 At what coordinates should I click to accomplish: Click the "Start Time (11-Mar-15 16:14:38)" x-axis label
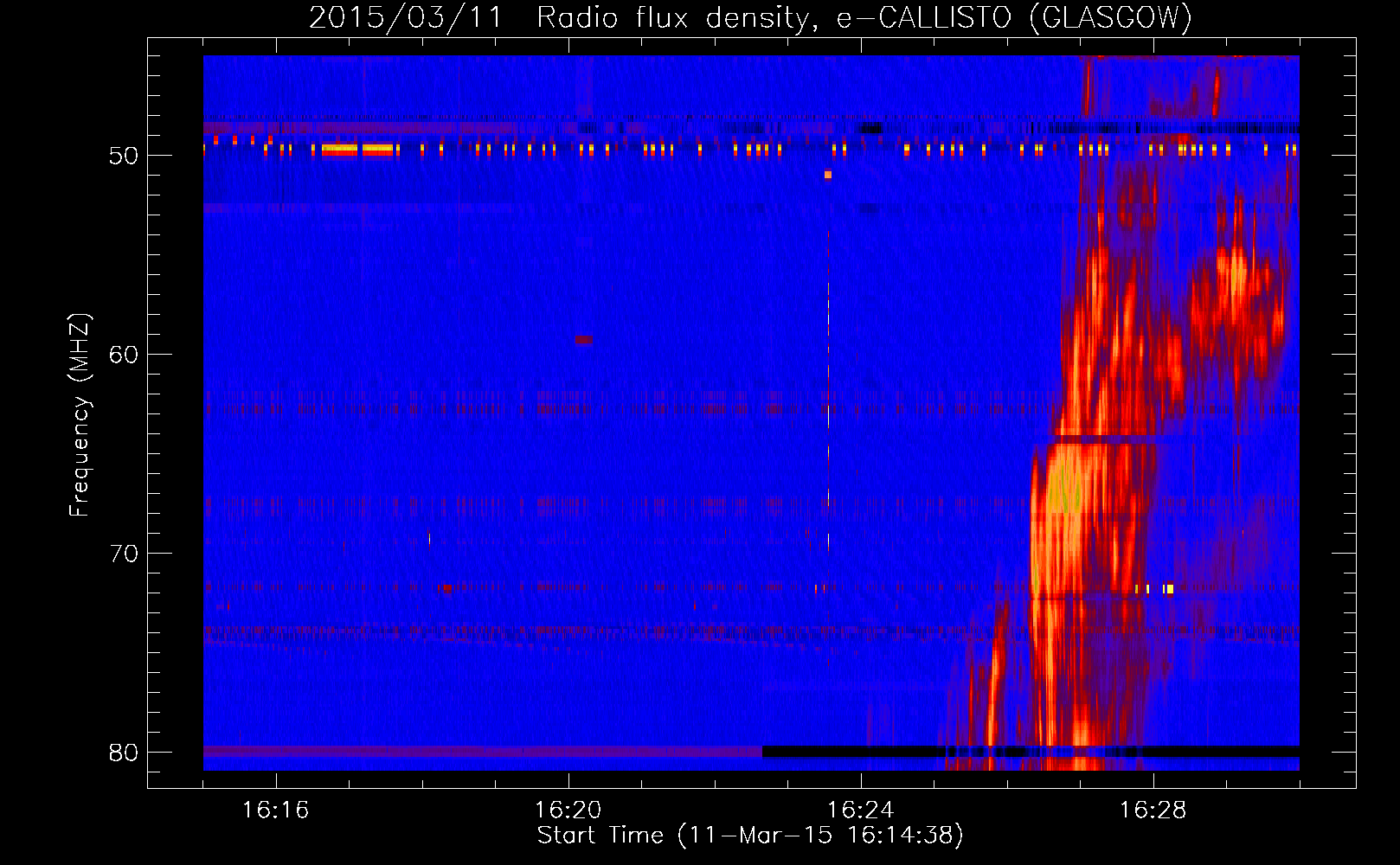click(750, 836)
